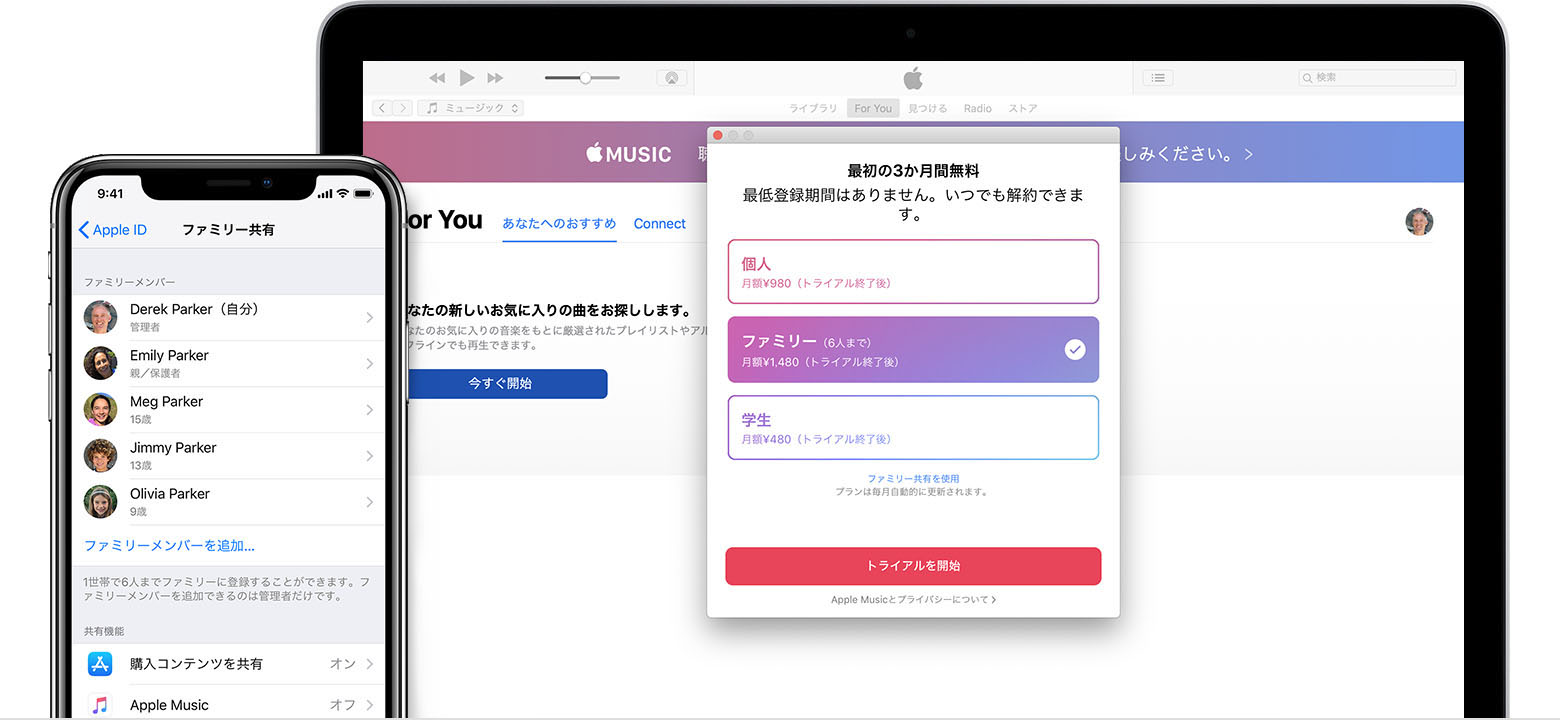Image resolution: width=1560 pixels, height=720 pixels.
Task: Tap Olivia Parker's profile photo
Action: point(101,502)
